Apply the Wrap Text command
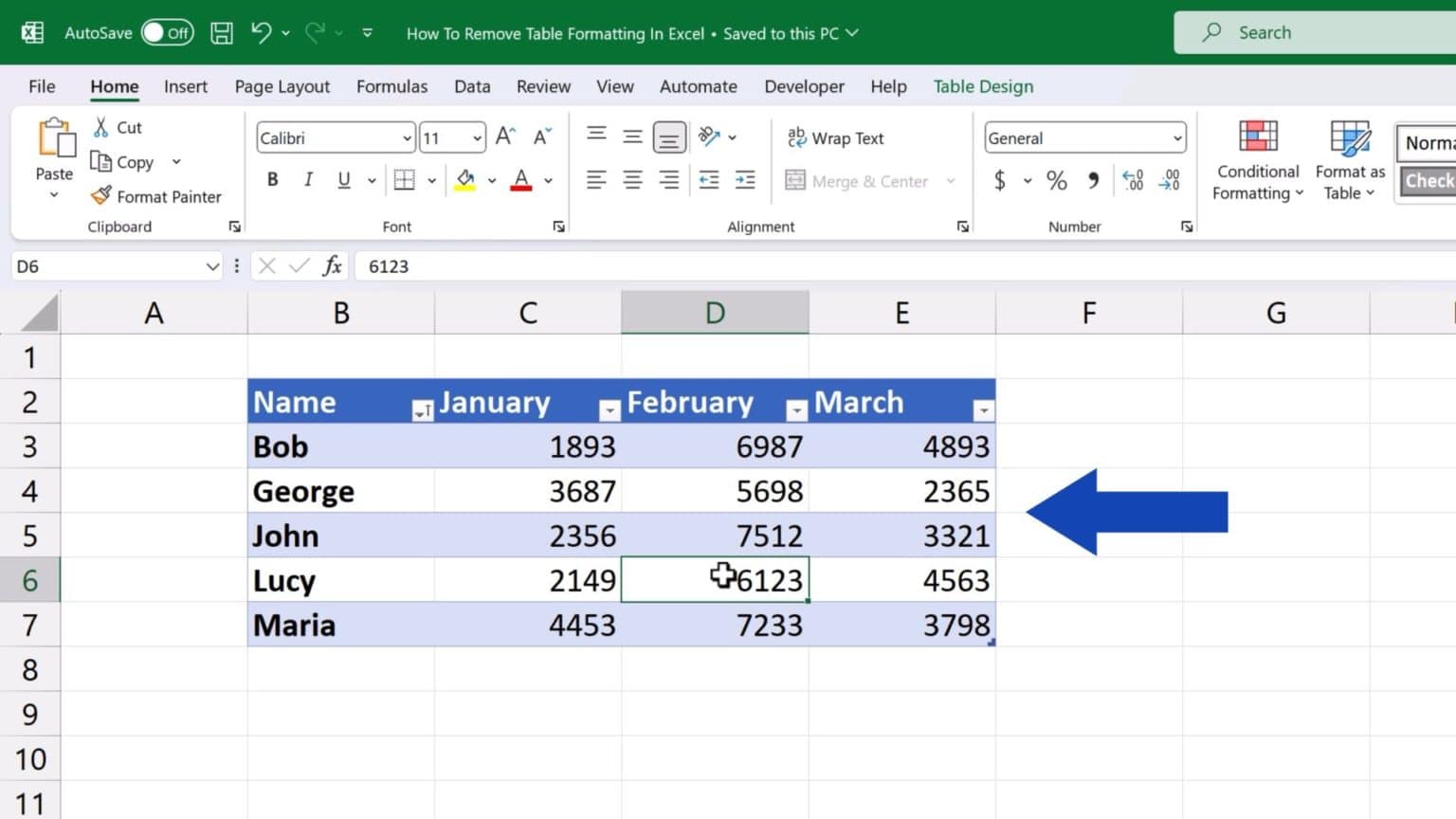 pyautogui.click(x=835, y=137)
